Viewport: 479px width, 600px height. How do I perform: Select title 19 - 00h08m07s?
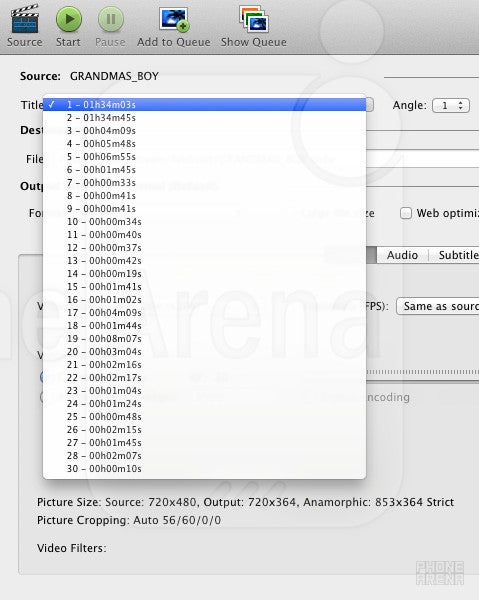[x=205, y=339]
